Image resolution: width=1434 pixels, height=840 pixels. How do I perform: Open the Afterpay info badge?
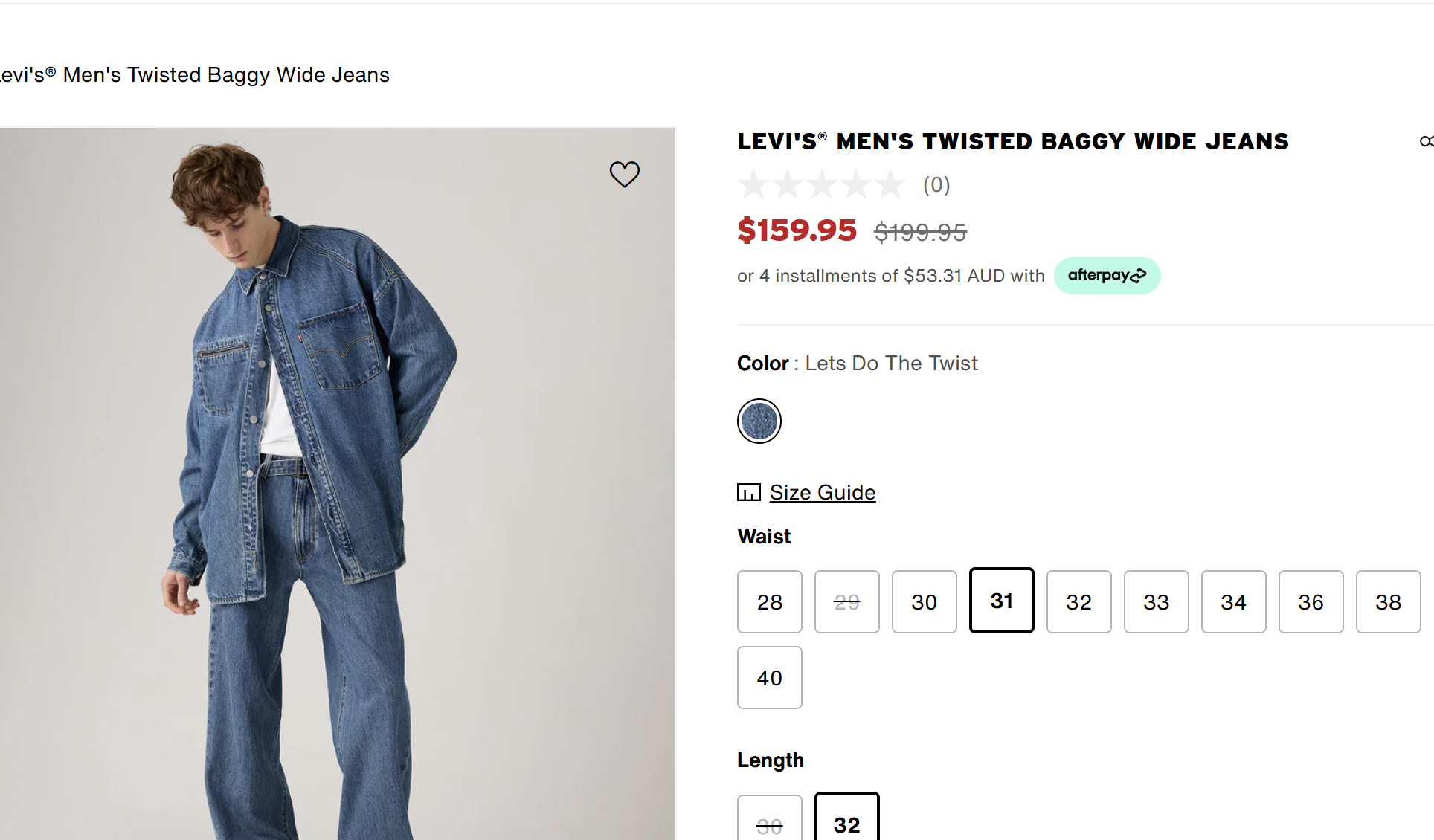tap(1107, 276)
